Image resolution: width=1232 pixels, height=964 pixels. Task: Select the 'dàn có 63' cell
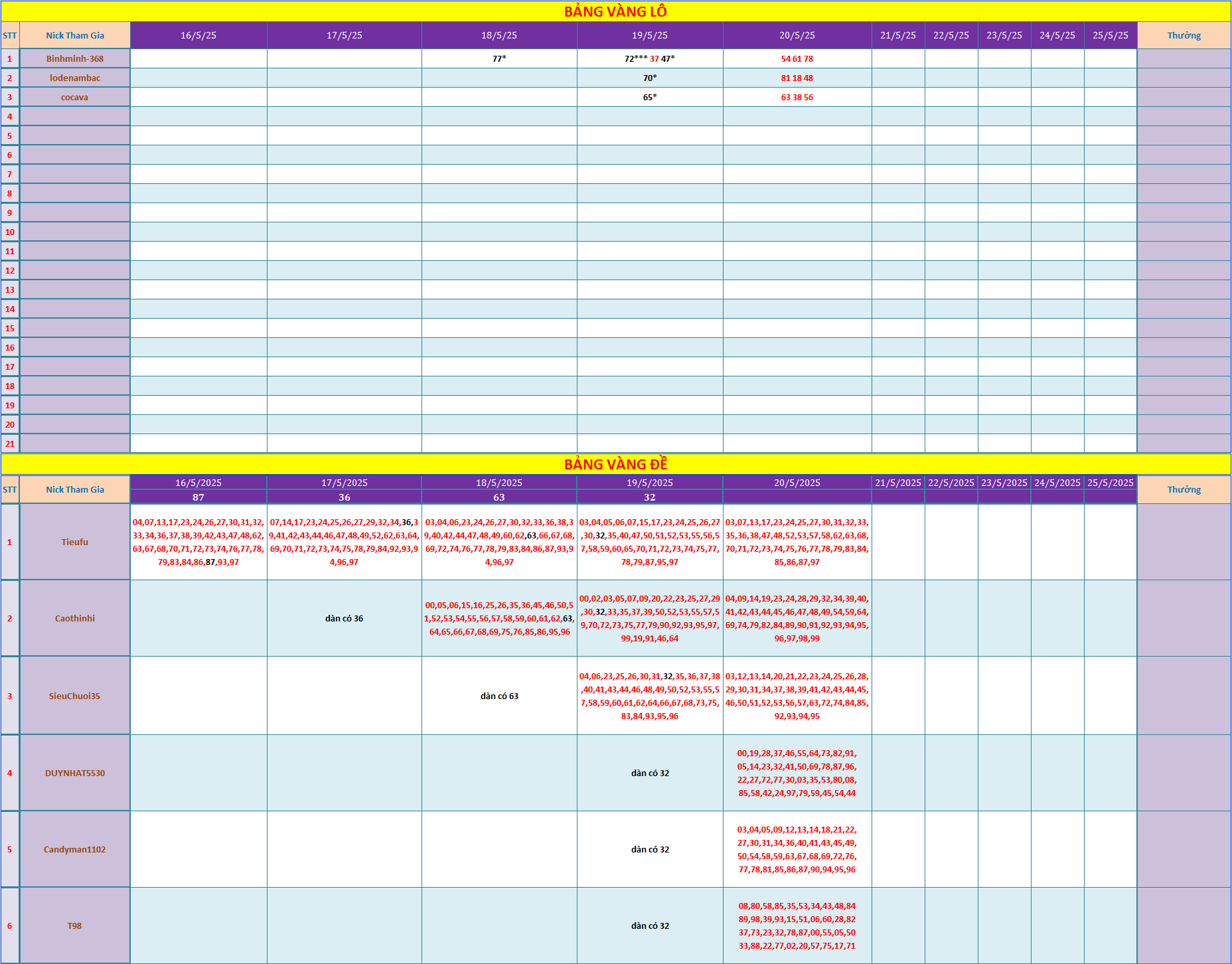click(499, 696)
